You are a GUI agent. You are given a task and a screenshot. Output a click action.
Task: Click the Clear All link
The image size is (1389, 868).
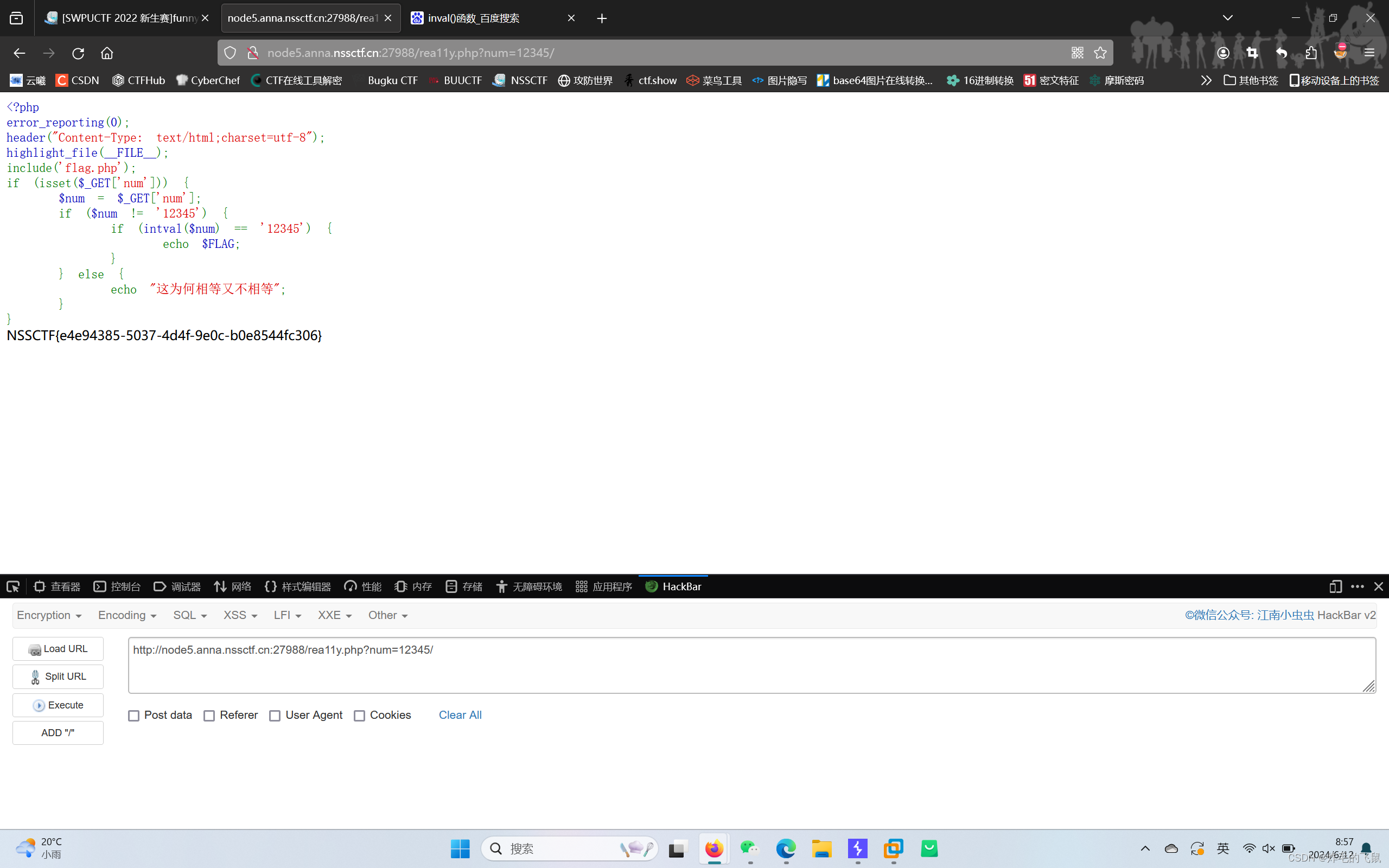(x=460, y=714)
